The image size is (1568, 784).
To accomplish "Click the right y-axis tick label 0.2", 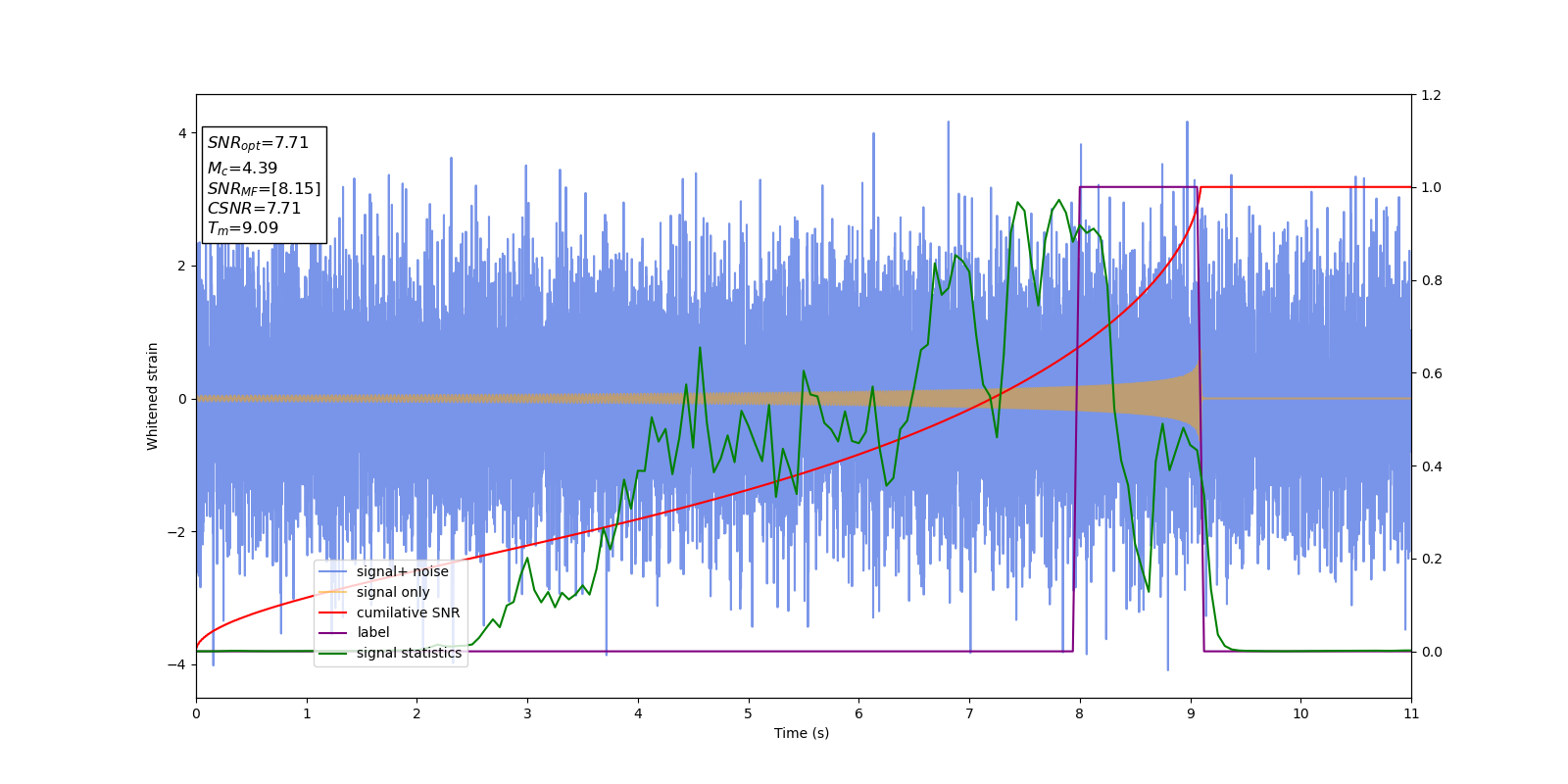I will (1431, 559).
